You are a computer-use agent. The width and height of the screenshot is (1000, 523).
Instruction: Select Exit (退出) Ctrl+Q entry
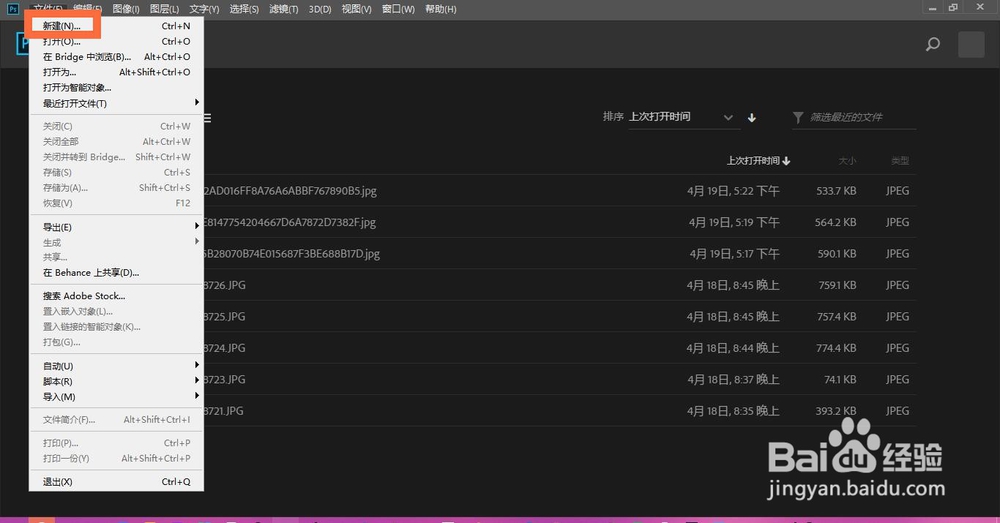tap(116, 482)
